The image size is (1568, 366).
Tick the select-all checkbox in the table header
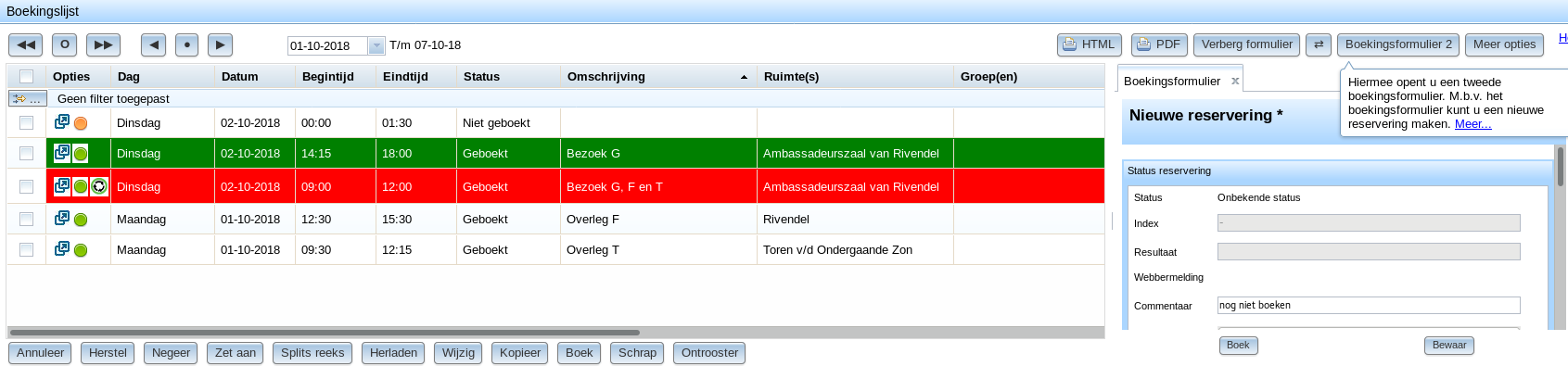26,77
